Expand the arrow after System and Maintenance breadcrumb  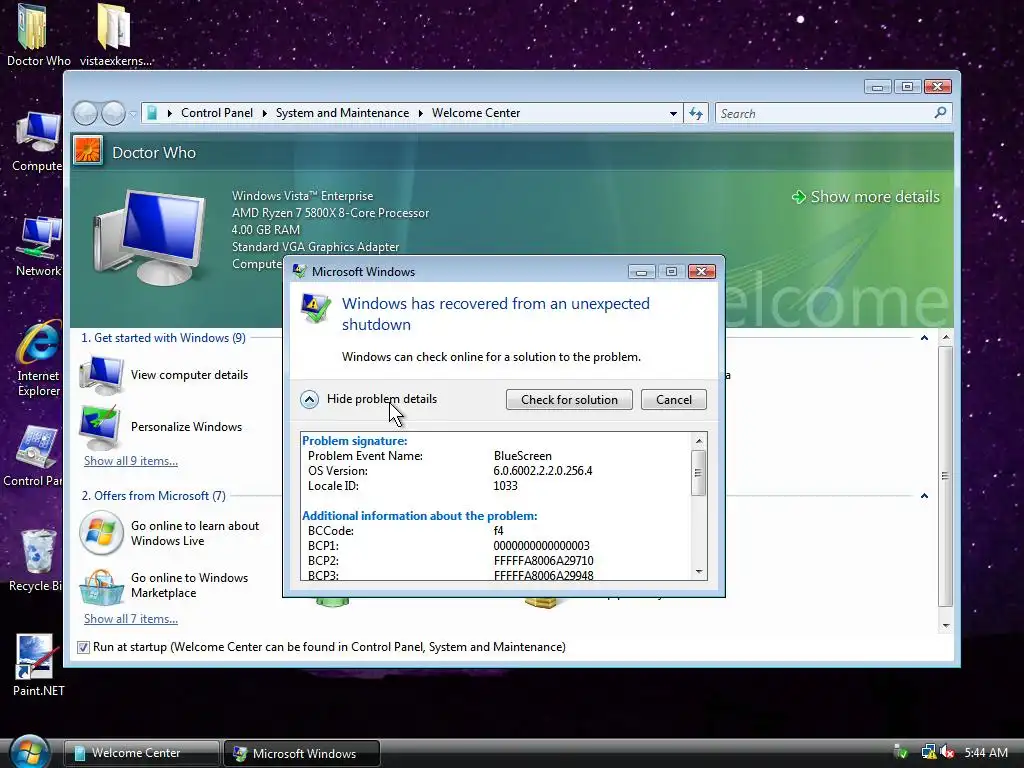[x=421, y=113]
